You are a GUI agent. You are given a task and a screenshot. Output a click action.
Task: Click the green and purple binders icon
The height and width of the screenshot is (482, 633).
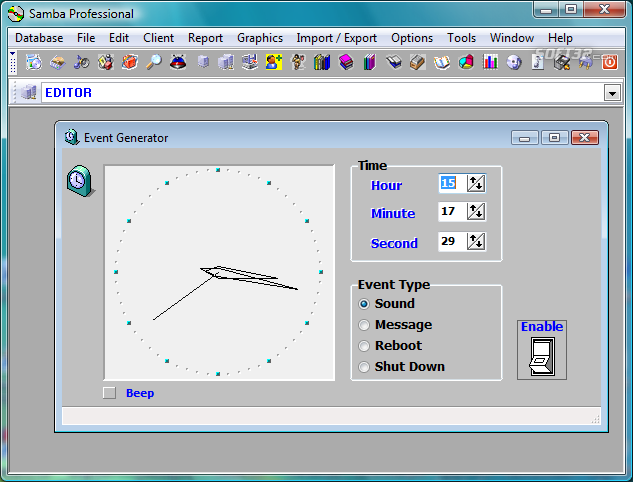(x=370, y=62)
